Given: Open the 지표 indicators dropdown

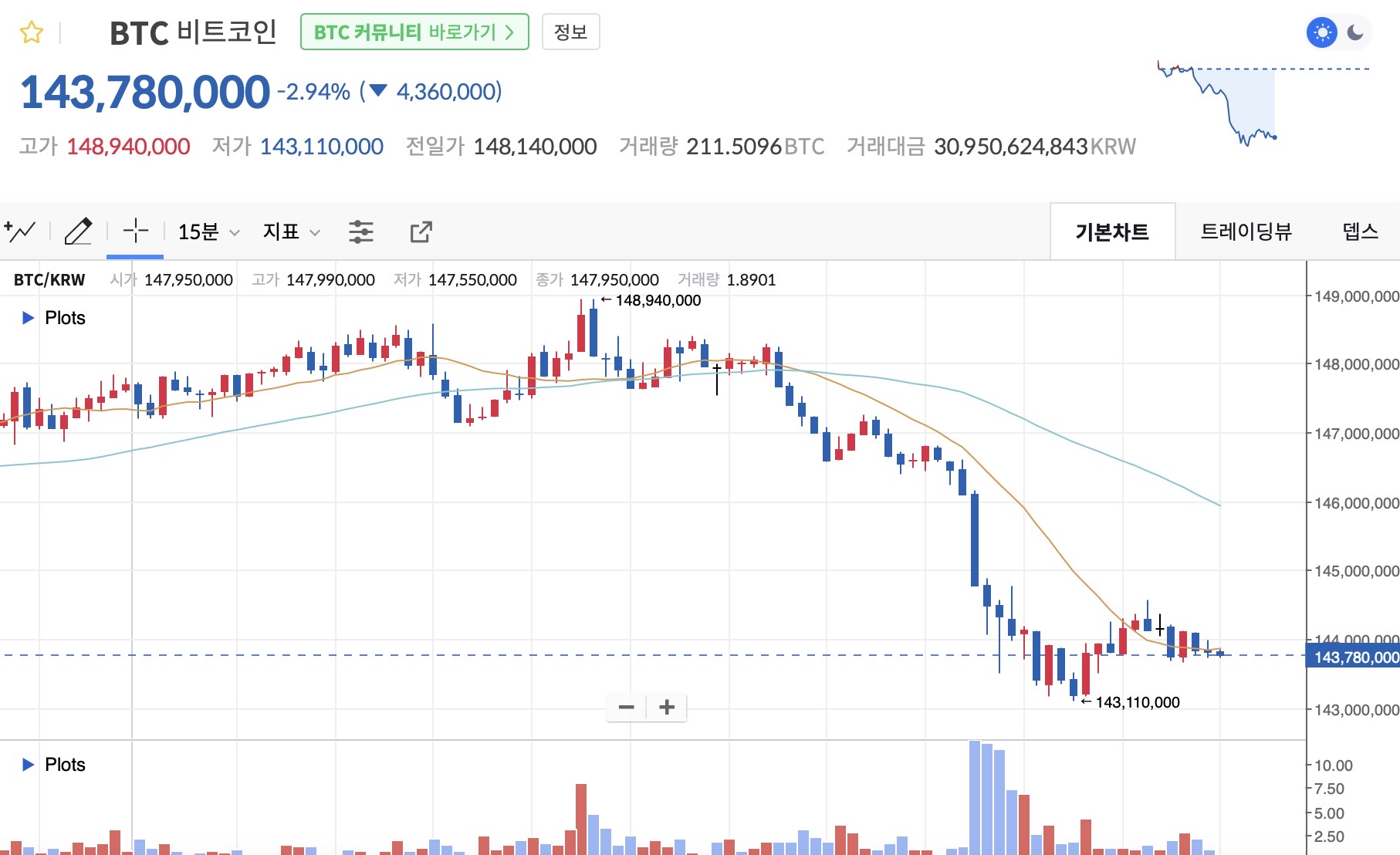Looking at the screenshot, I should point(291,231).
